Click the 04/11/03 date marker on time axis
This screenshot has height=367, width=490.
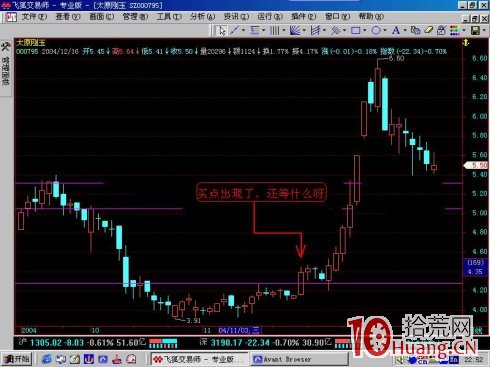239,330
